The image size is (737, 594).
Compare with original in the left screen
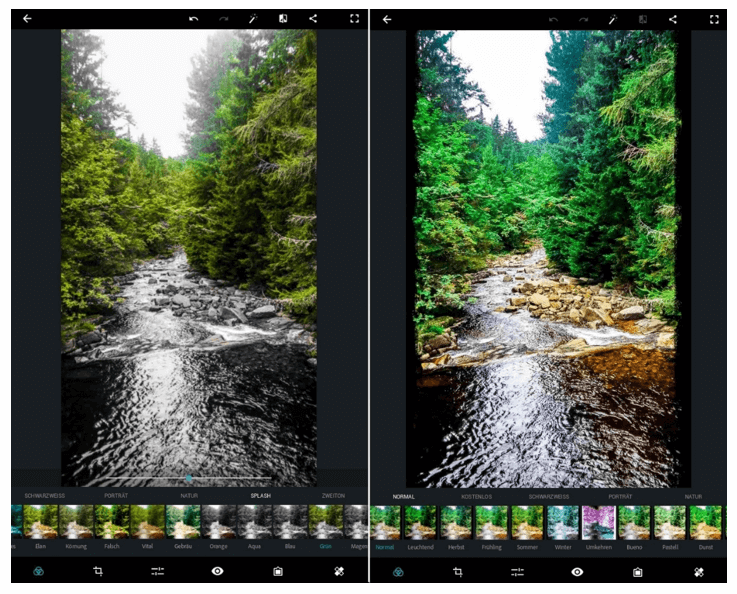[283, 19]
